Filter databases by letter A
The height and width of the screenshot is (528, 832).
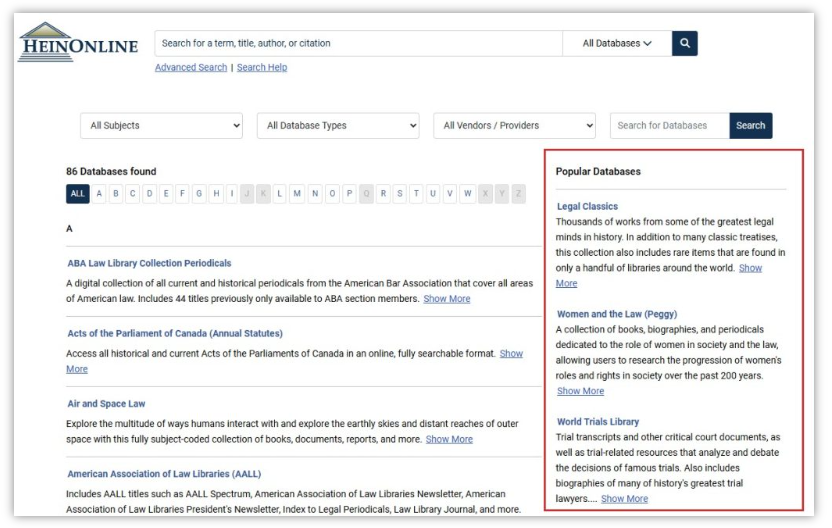(x=100, y=194)
